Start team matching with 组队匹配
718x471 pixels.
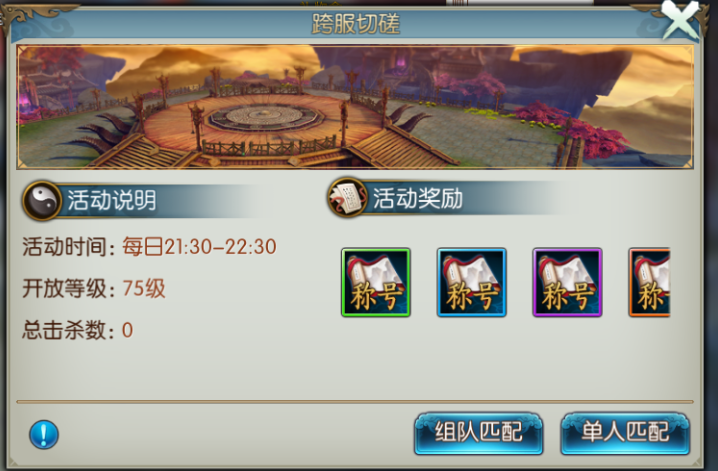[479, 433]
